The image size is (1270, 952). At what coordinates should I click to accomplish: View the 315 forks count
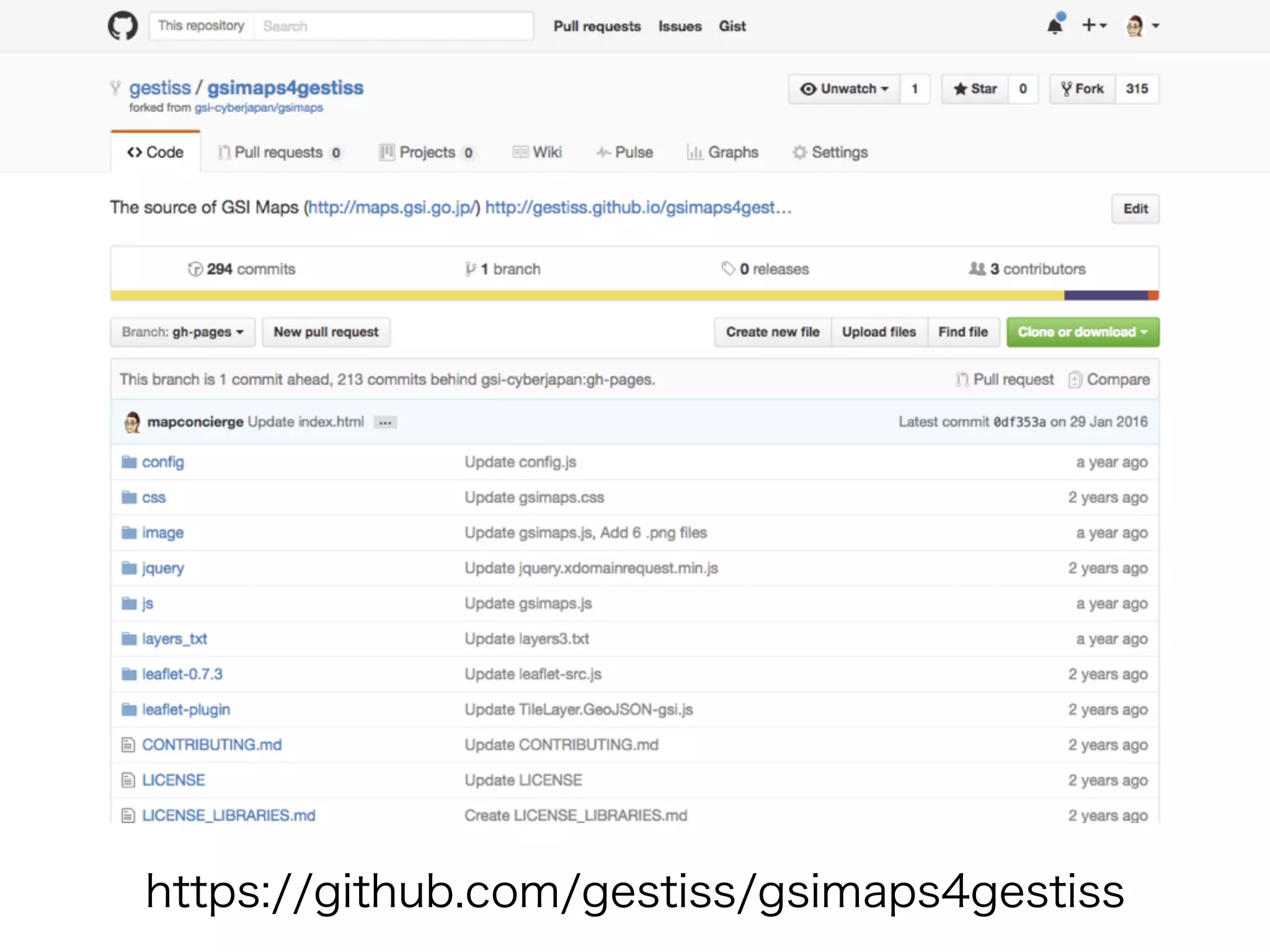1137,89
